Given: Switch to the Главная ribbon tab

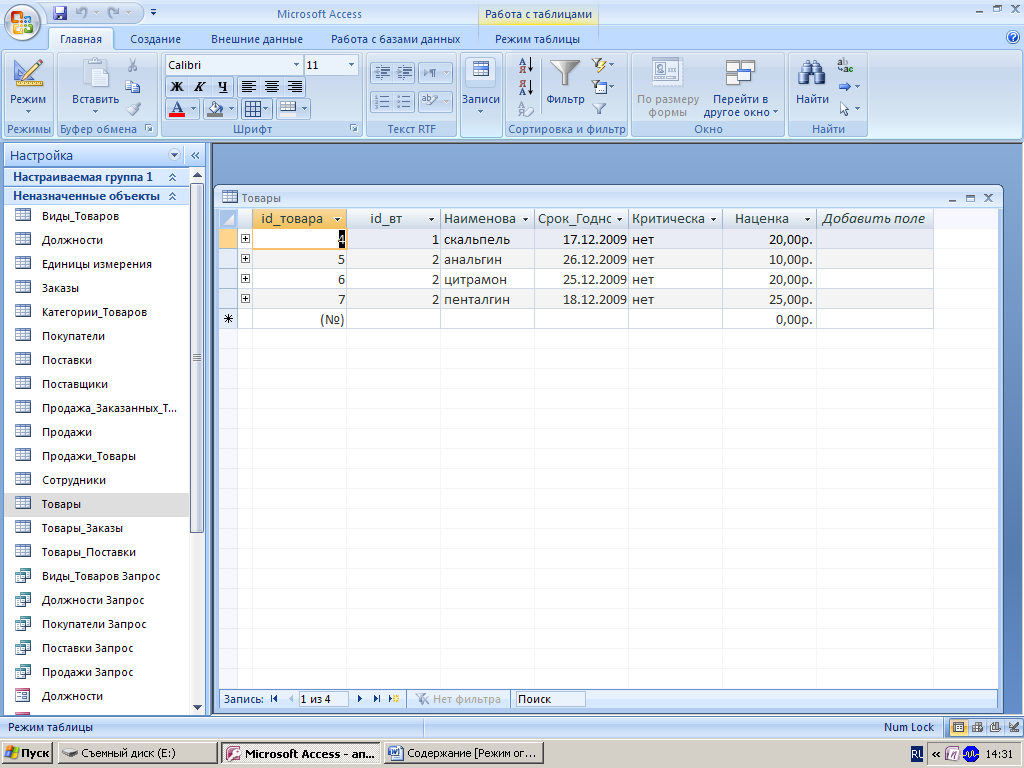Looking at the screenshot, I should click(x=81, y=39).
